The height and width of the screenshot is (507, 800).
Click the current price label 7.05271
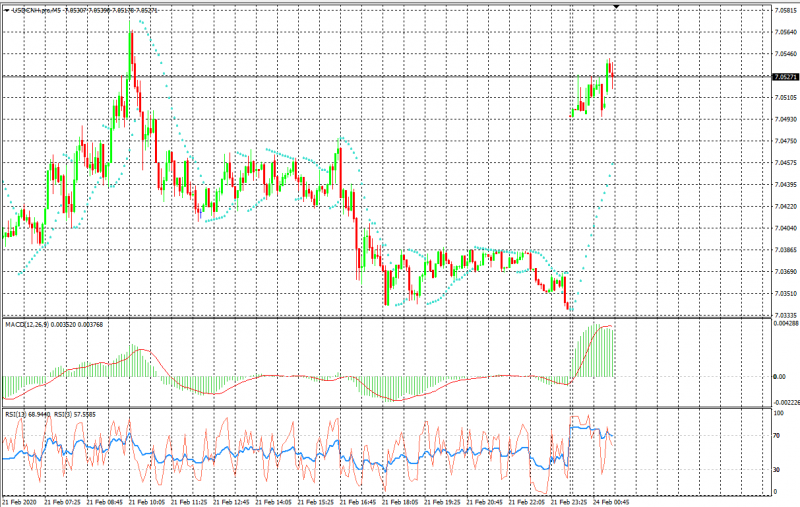785,76
